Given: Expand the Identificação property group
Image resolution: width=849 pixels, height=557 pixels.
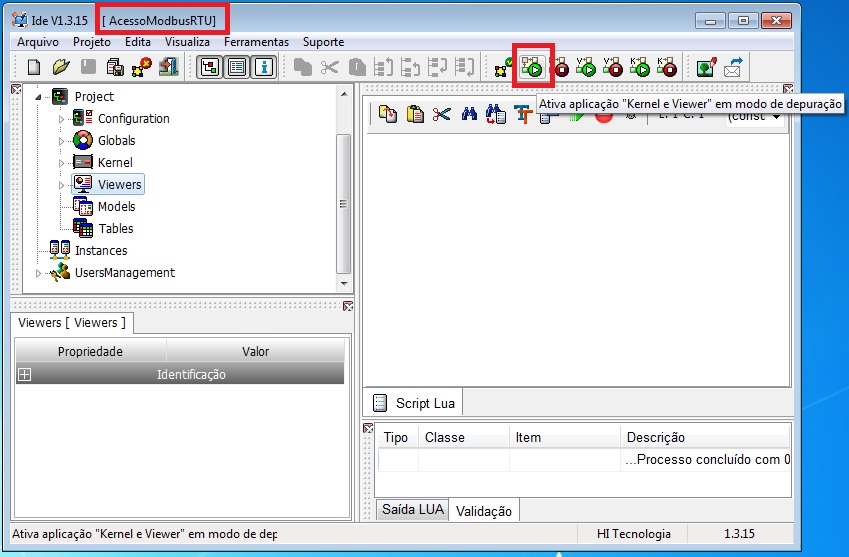Looking at the screenshot, I should pos(24,375).
